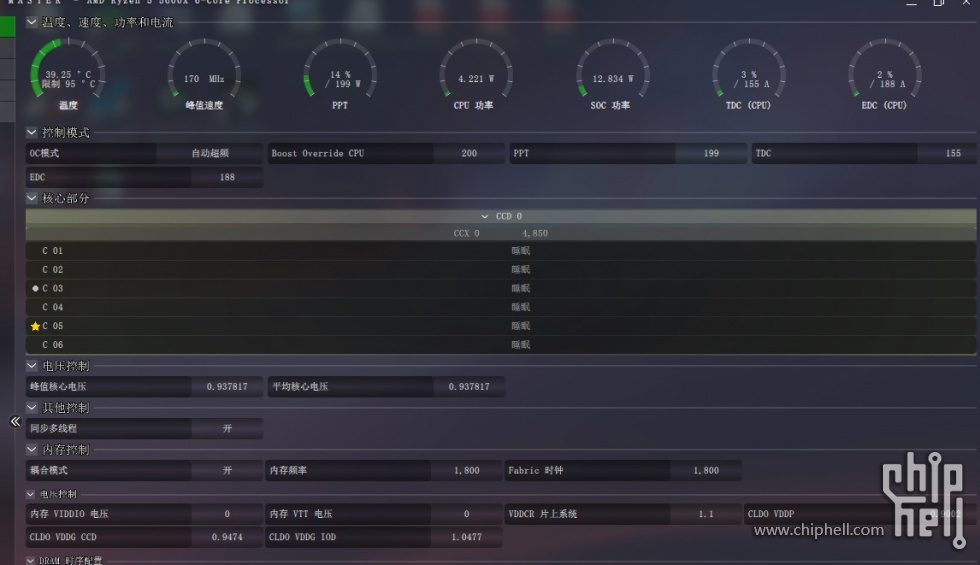Click the CPU 功率 gauge 4.221 W
This screenshot has width=980, height=565.
[x=476, y=69]
